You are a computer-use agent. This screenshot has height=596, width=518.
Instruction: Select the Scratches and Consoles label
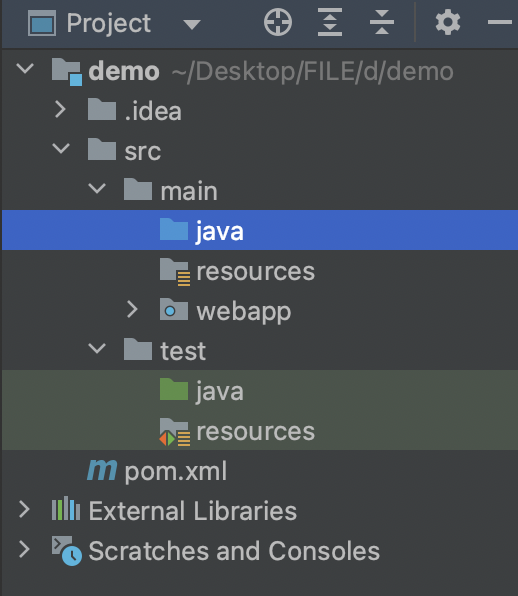(x=234, y=551)
